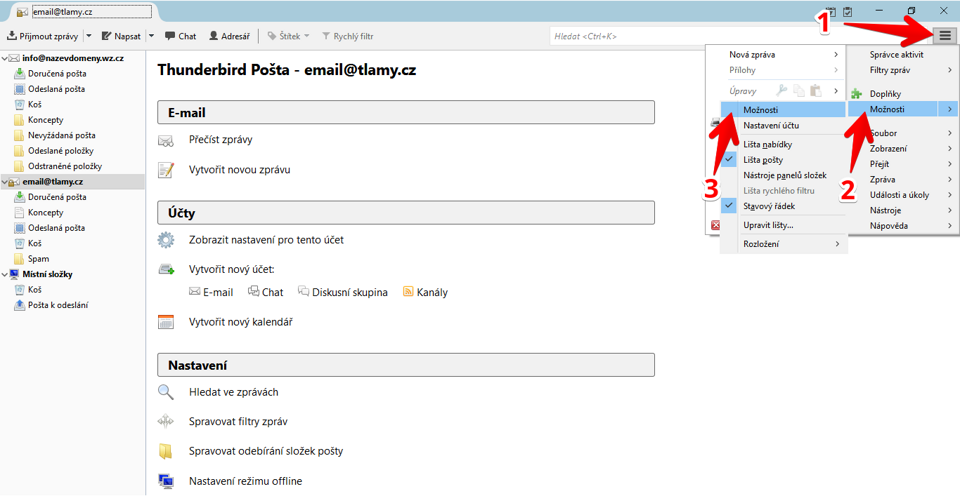The image size is (960, 496).
Task: Expand the Rozložení submenu
Action: [x=783, y=244]
